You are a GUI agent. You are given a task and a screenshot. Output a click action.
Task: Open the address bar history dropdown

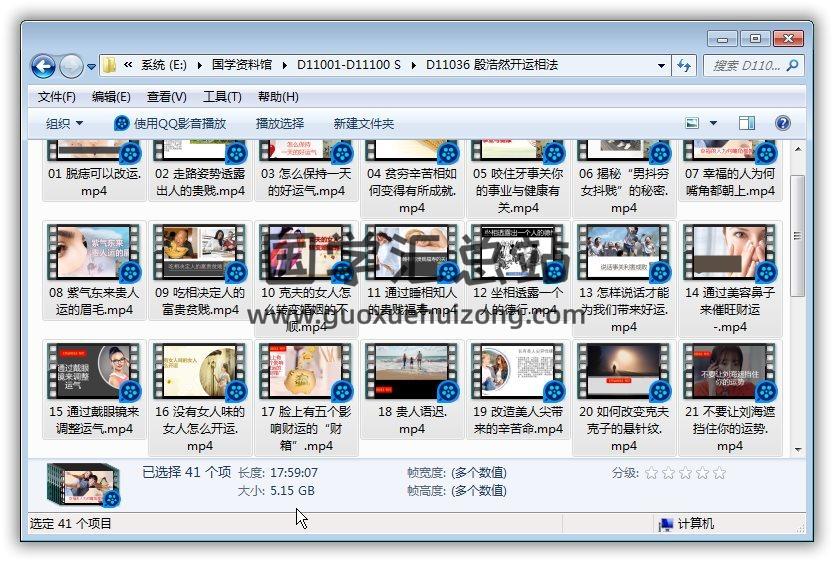662,66
